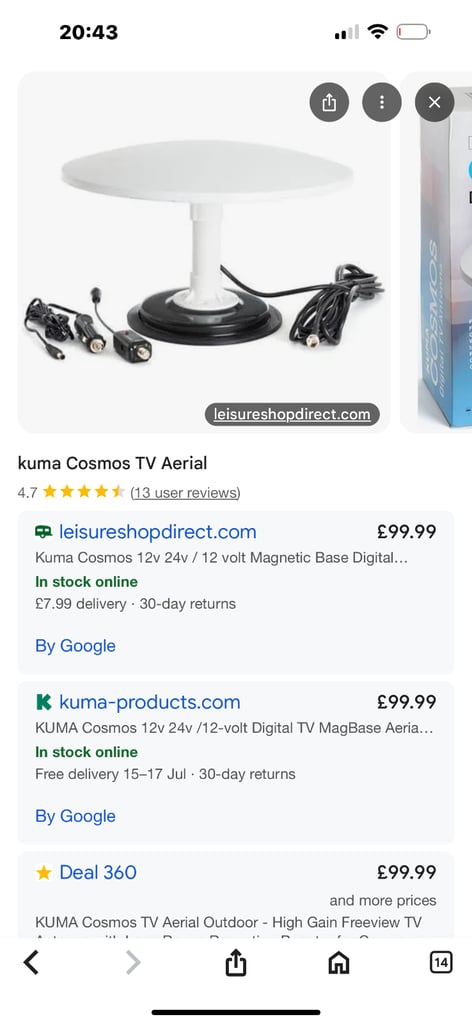Tap the browser home icon

pos(338,963)
